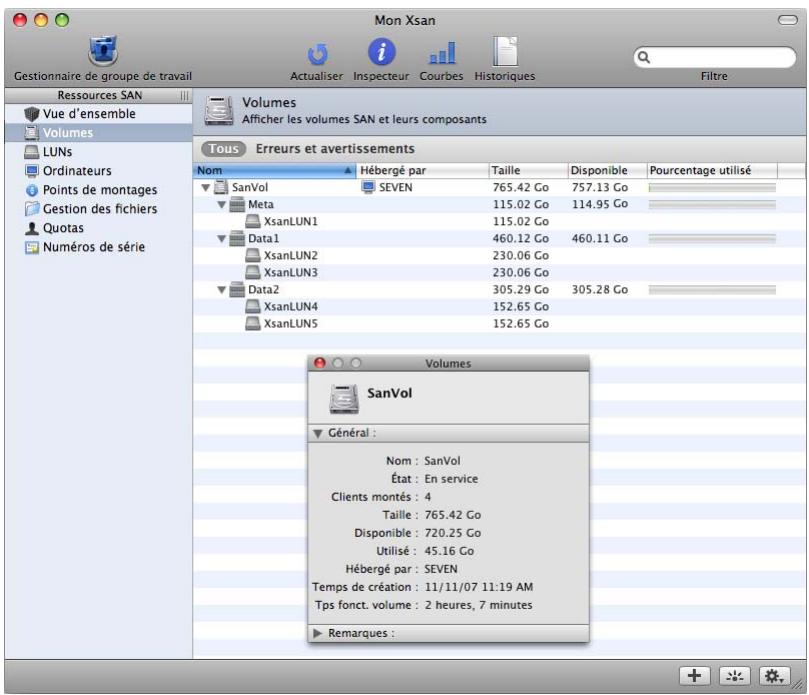Click uptime 2 heures, 7 minutes
Image resolution: width=809 pixels, height=695 pixels.
478,606
